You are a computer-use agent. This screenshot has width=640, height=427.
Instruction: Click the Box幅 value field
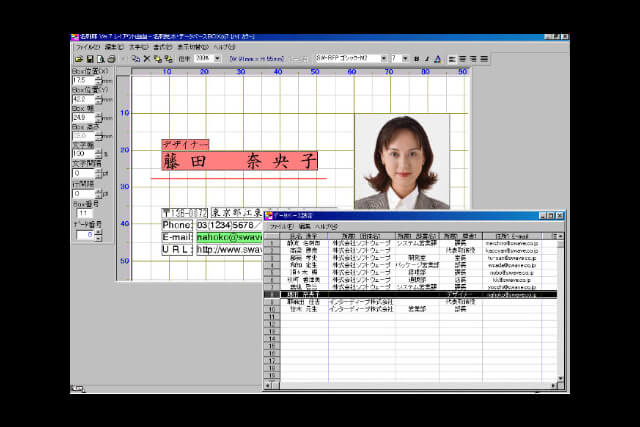pyautogui.click(x=83, y=118)
